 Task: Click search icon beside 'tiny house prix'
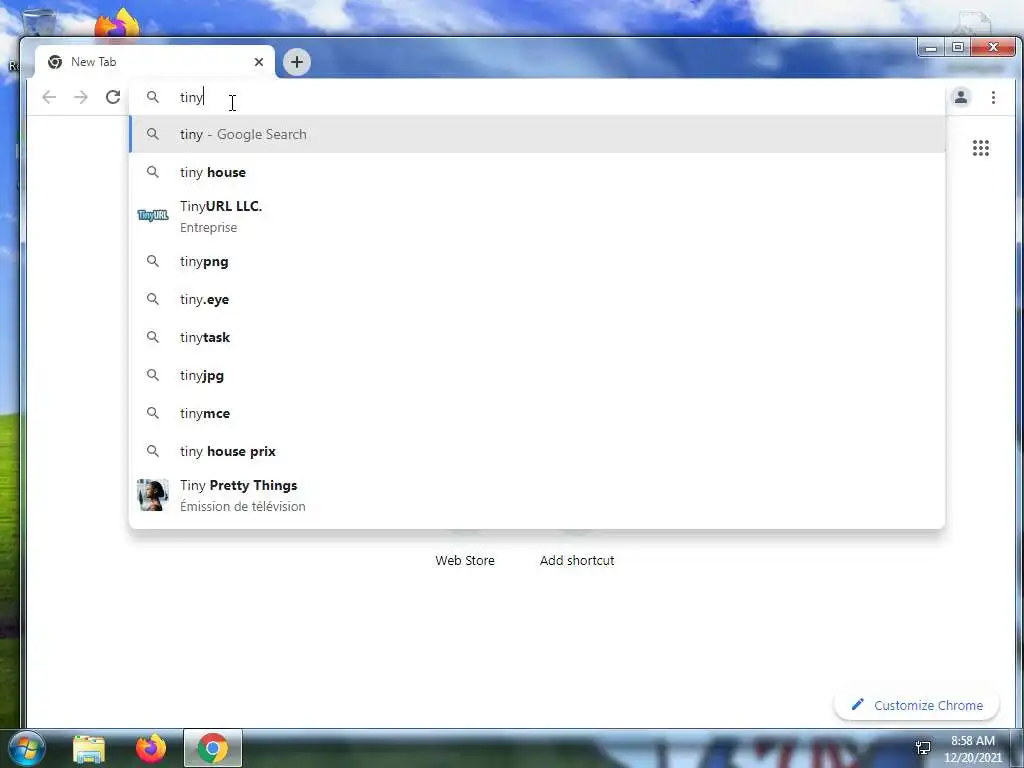click(x=152, y=451)
